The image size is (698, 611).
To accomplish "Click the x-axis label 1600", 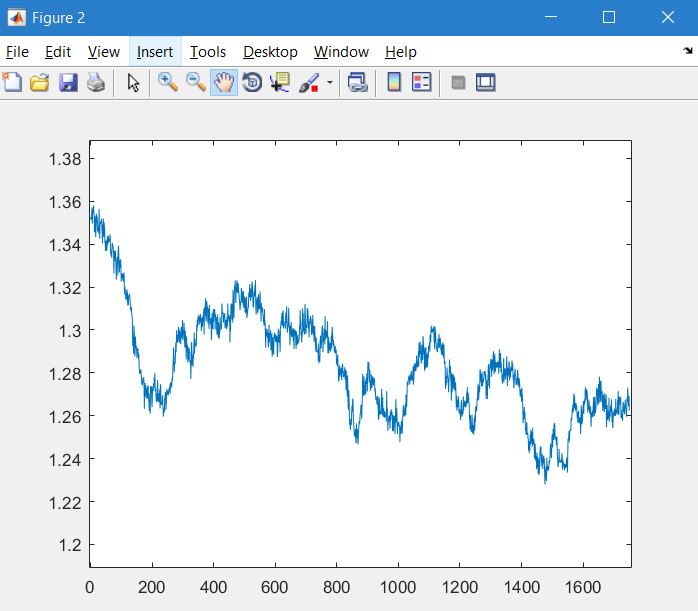I will point(583,587).
